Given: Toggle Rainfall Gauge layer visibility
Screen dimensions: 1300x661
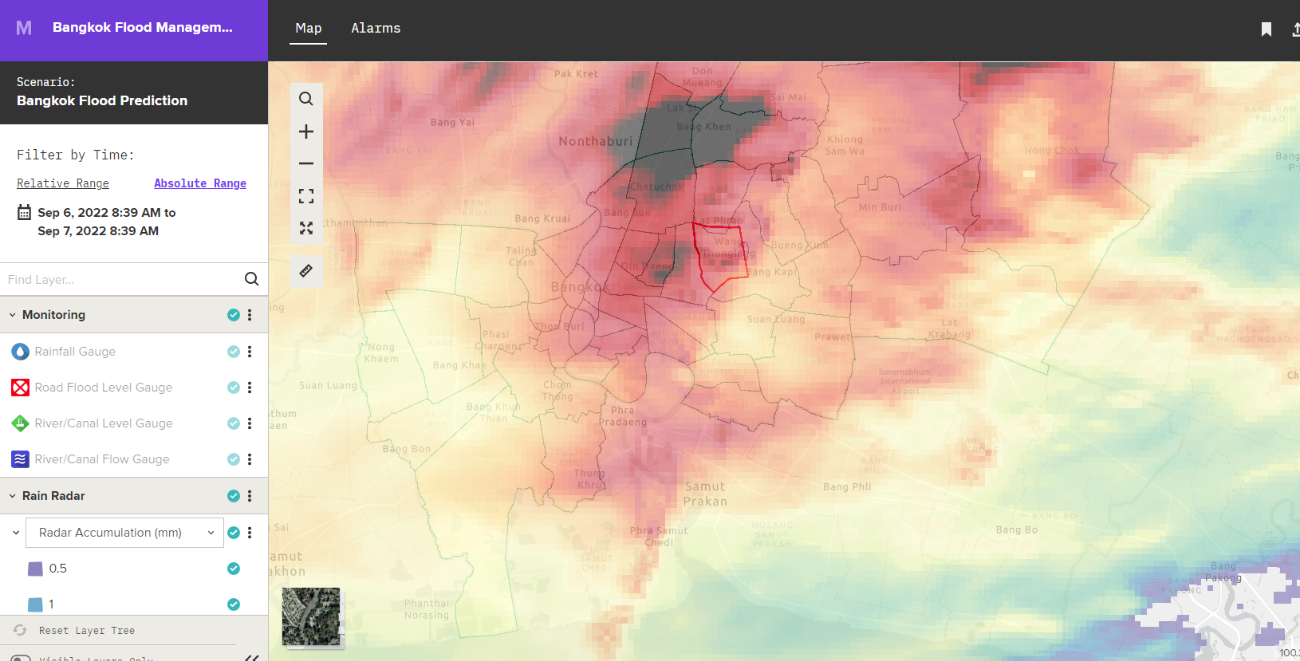Looking at the screenshot, I should click(233, 351).
